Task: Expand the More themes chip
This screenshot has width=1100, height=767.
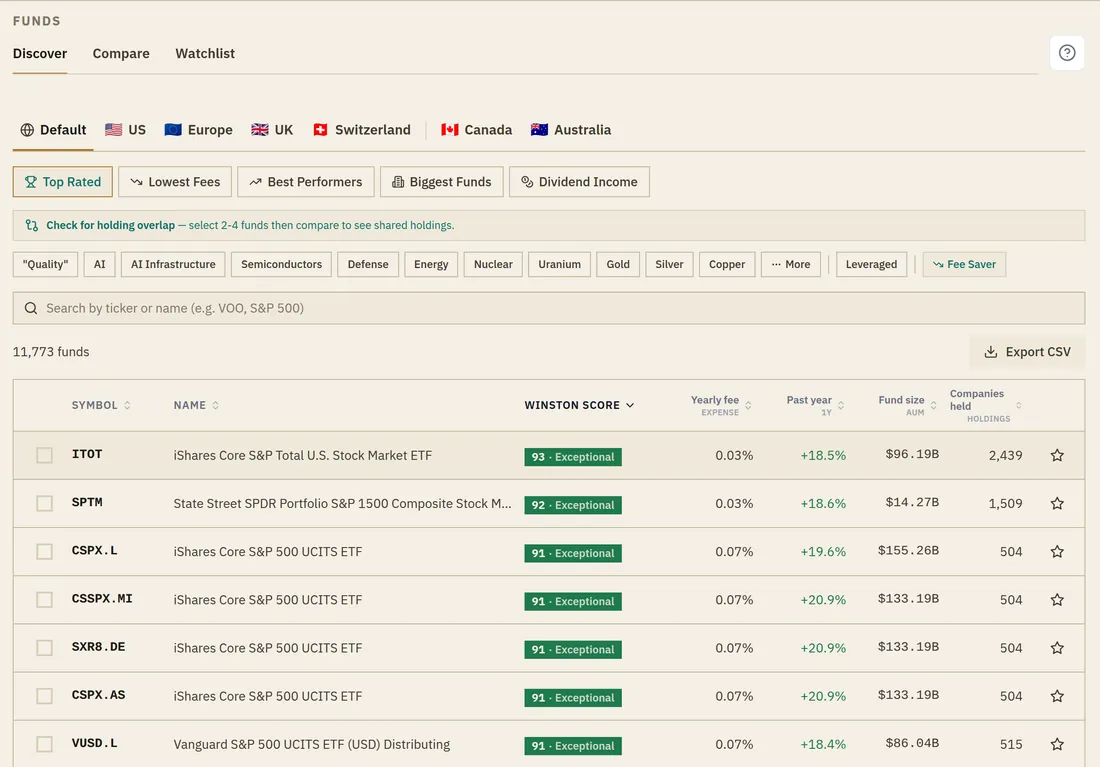Action: coord(791,265)
